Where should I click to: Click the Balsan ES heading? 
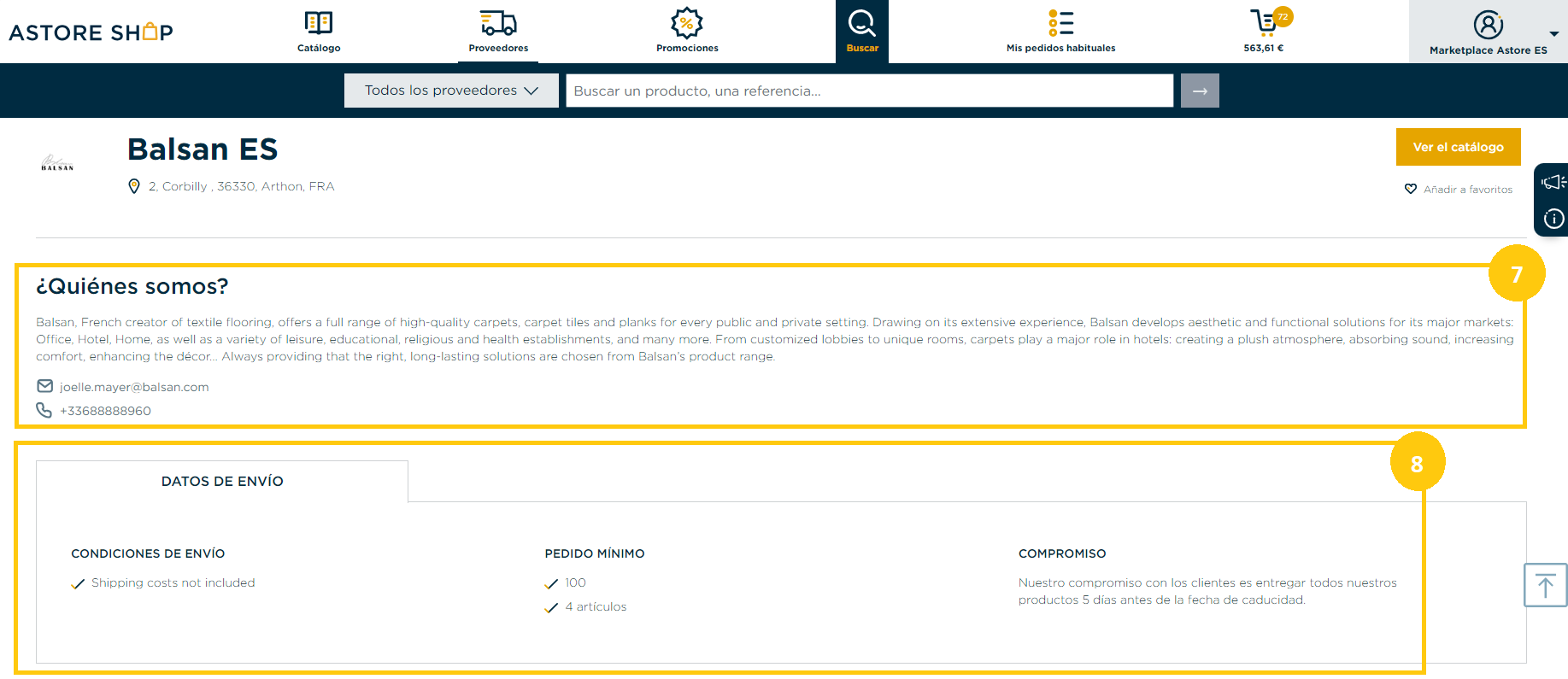point(203,149)
